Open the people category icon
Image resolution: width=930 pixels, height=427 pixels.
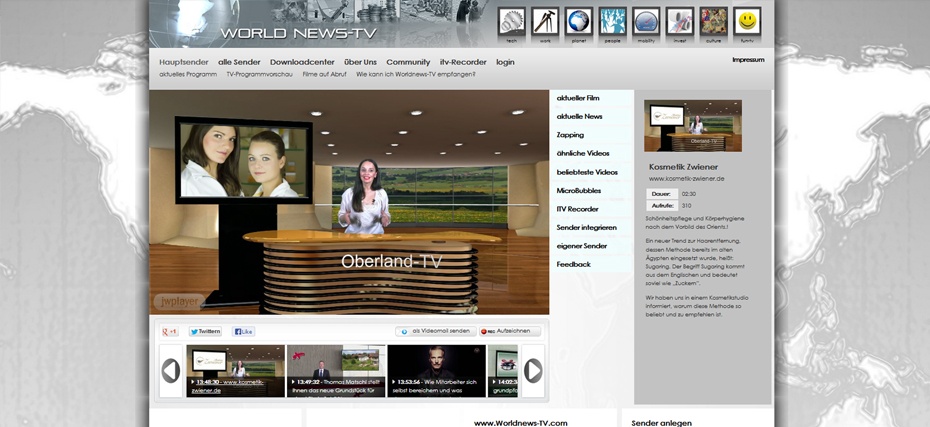[613, 21]
